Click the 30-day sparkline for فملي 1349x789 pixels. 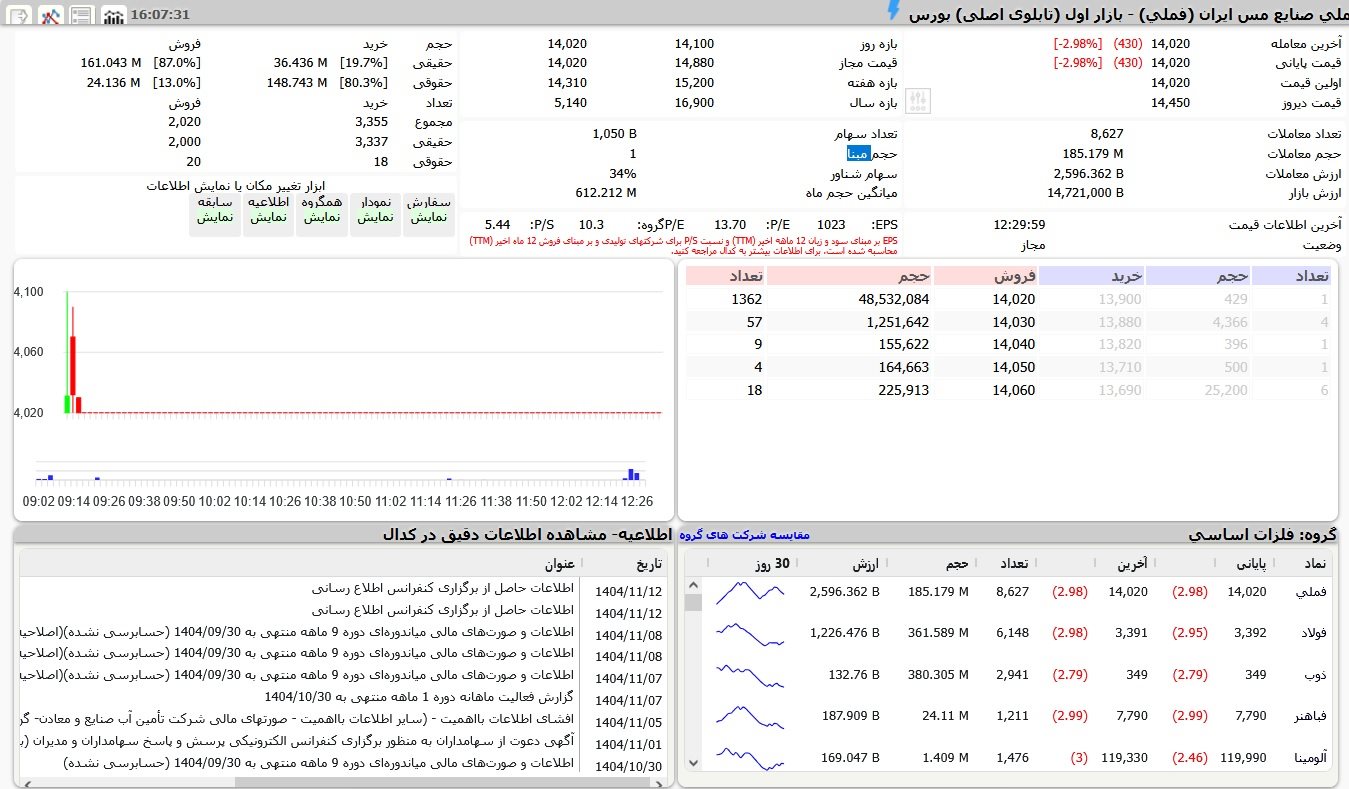pyautogui.click(x=750, y=593)
